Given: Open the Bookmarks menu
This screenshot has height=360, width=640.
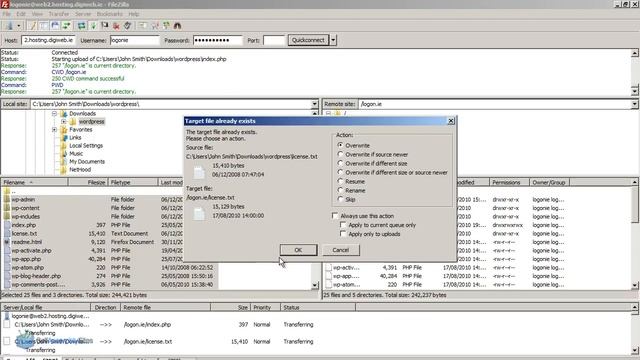Looking at the screenshot, I should tap(109, 14).
